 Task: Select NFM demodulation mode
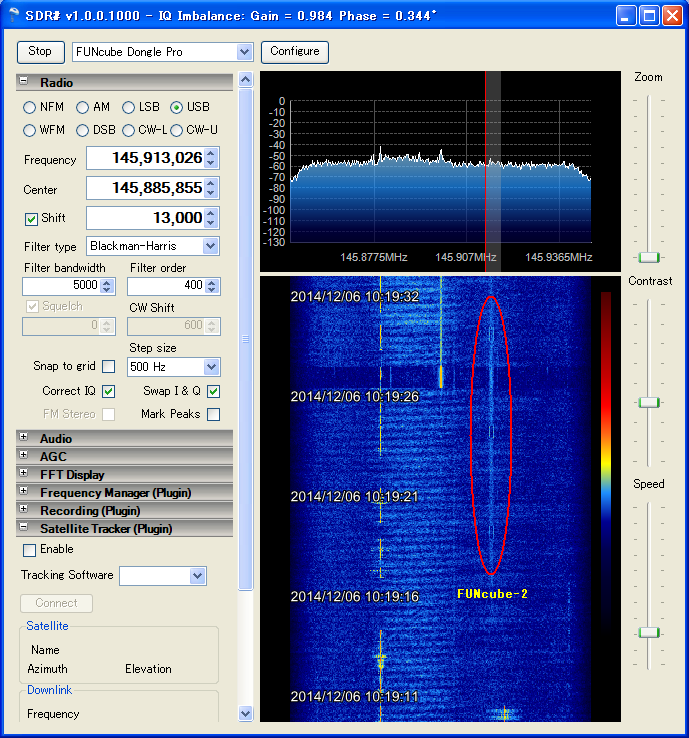(29, 108)
